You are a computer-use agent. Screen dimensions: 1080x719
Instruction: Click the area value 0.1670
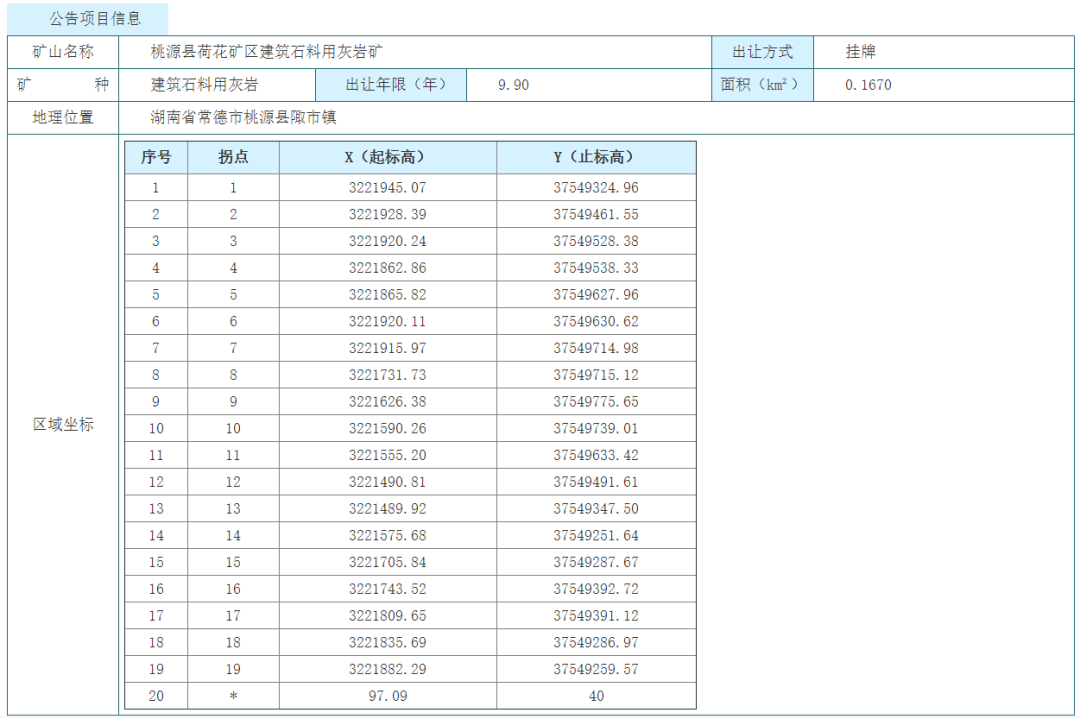(x=867, y=85)
